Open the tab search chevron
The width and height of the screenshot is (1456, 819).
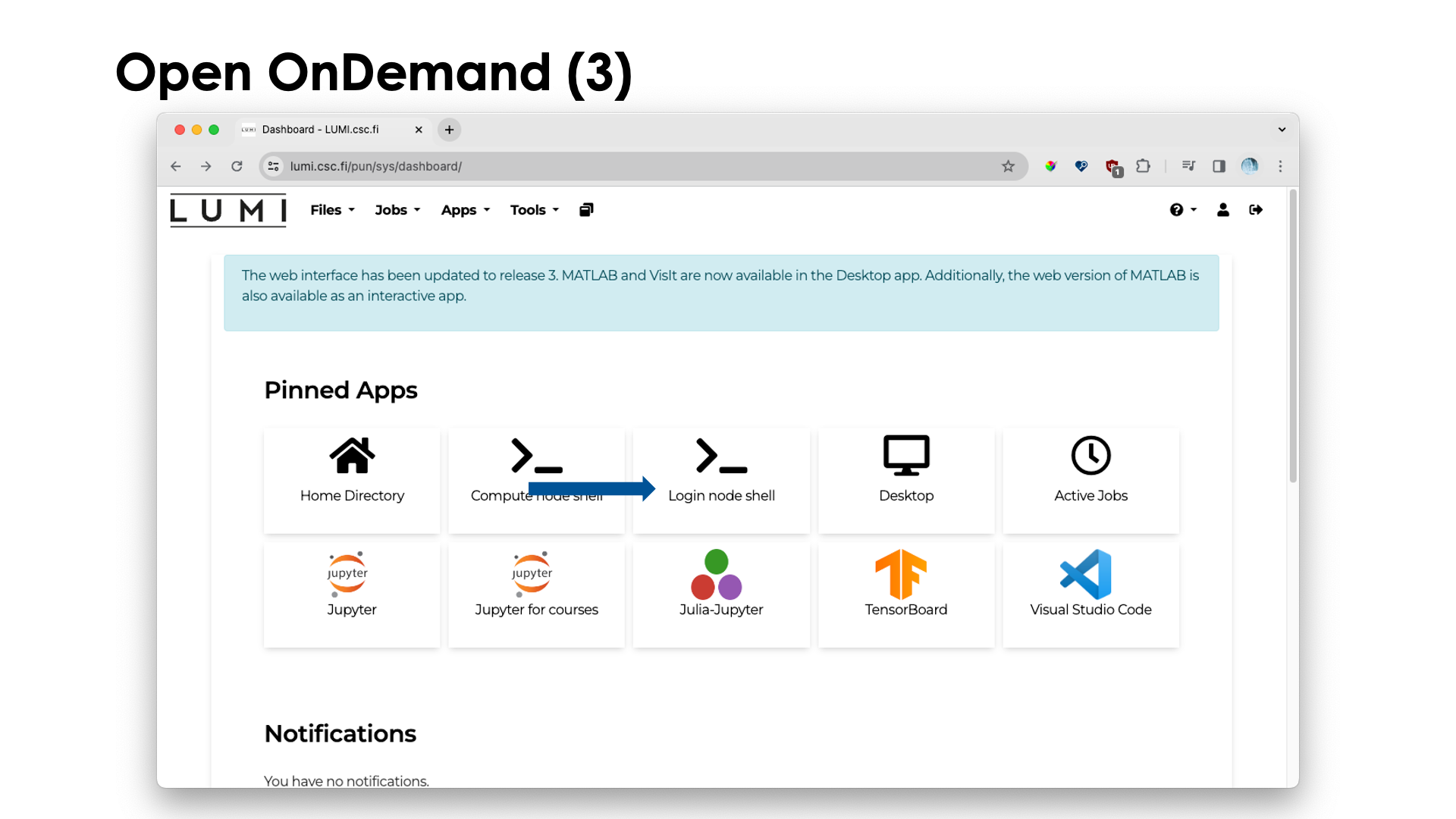(1282, 130)
